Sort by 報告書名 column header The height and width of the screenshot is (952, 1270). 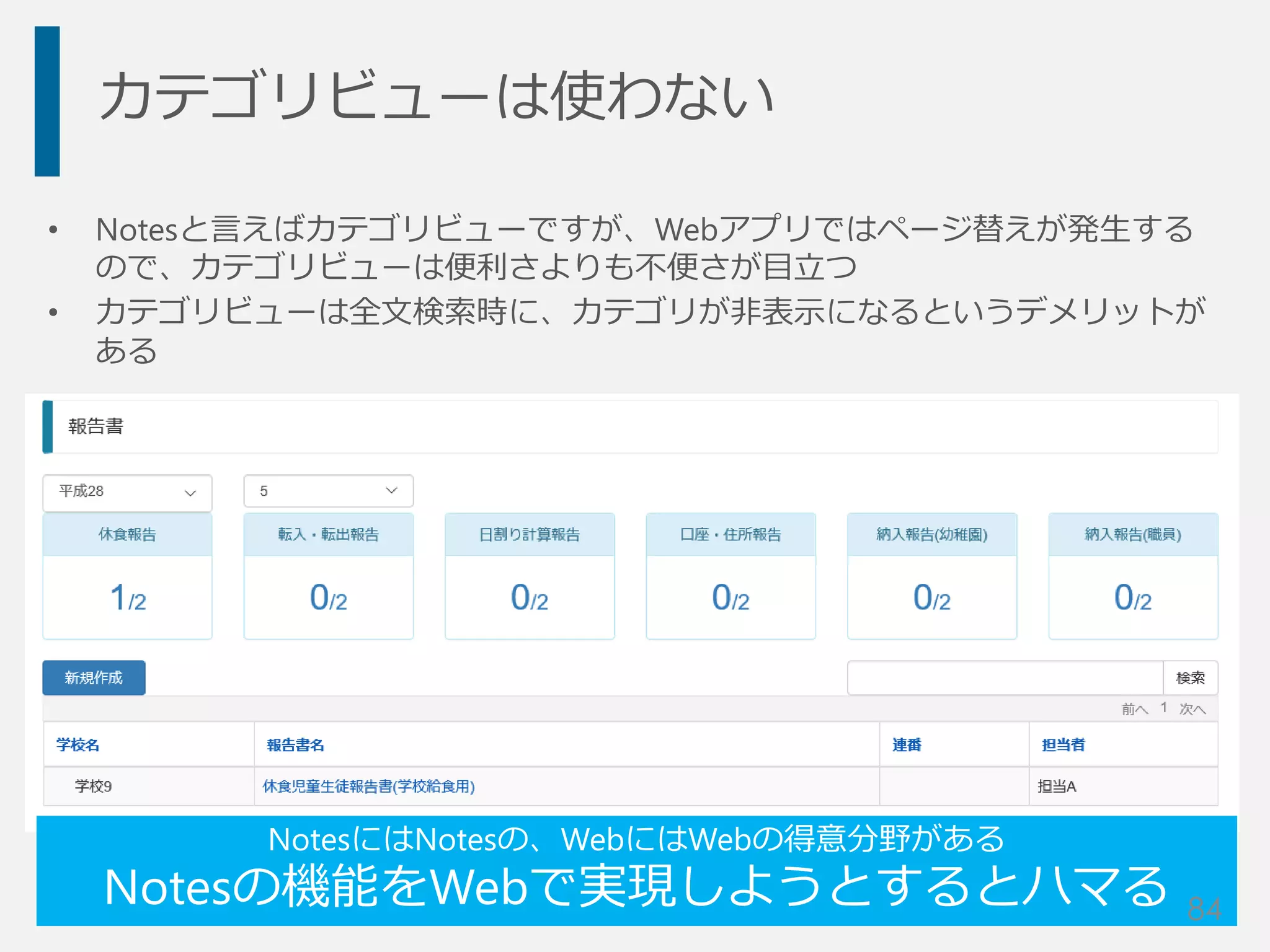click(x=295, y=744)
